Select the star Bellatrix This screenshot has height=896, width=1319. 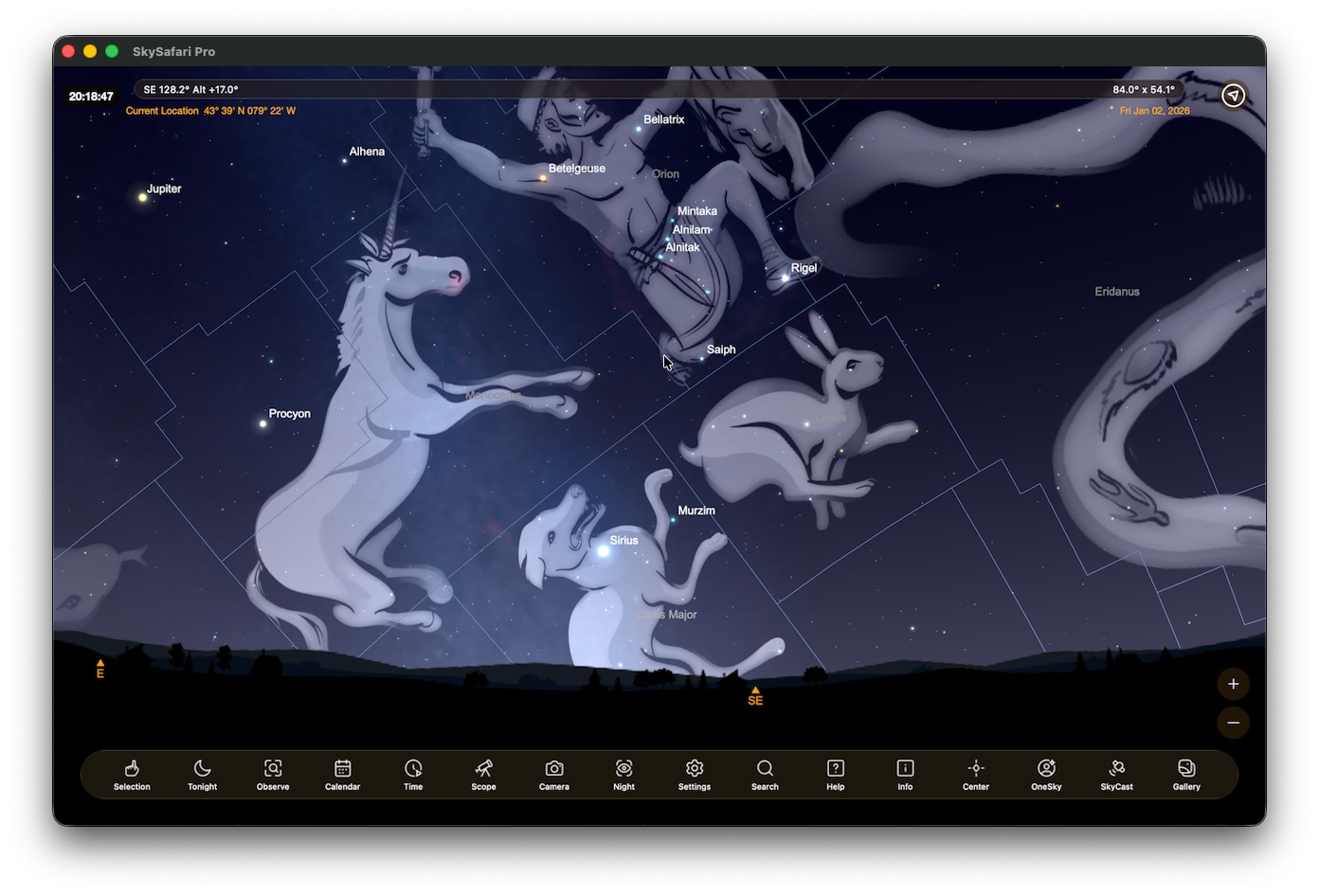pyautogui.click(x=639, y=128)
